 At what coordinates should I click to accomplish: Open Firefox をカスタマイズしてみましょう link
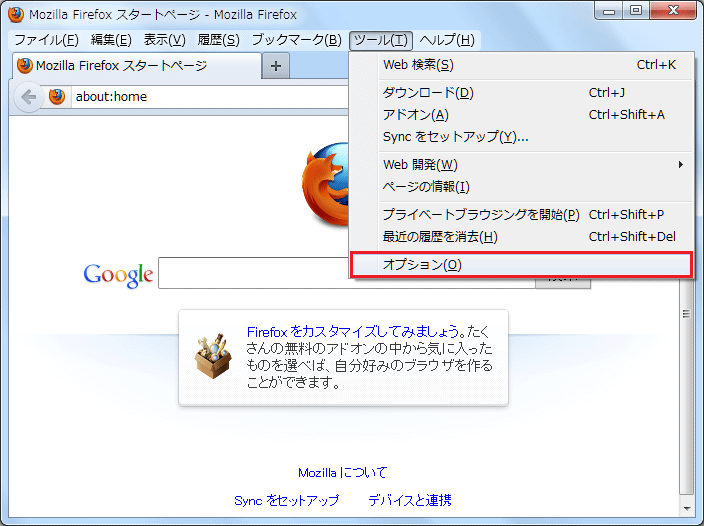[353, 331]
